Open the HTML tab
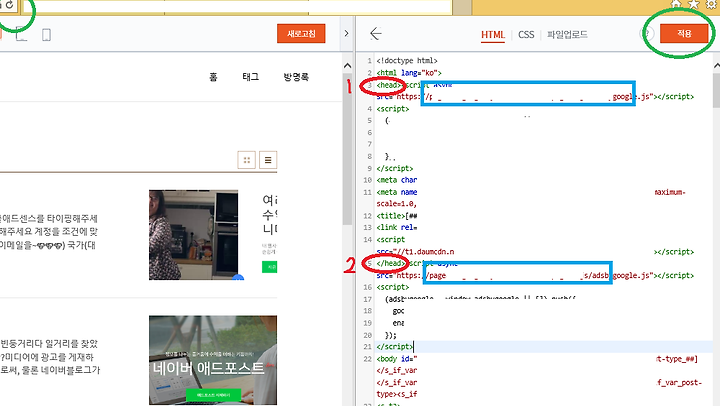 (x=493, y=35)
